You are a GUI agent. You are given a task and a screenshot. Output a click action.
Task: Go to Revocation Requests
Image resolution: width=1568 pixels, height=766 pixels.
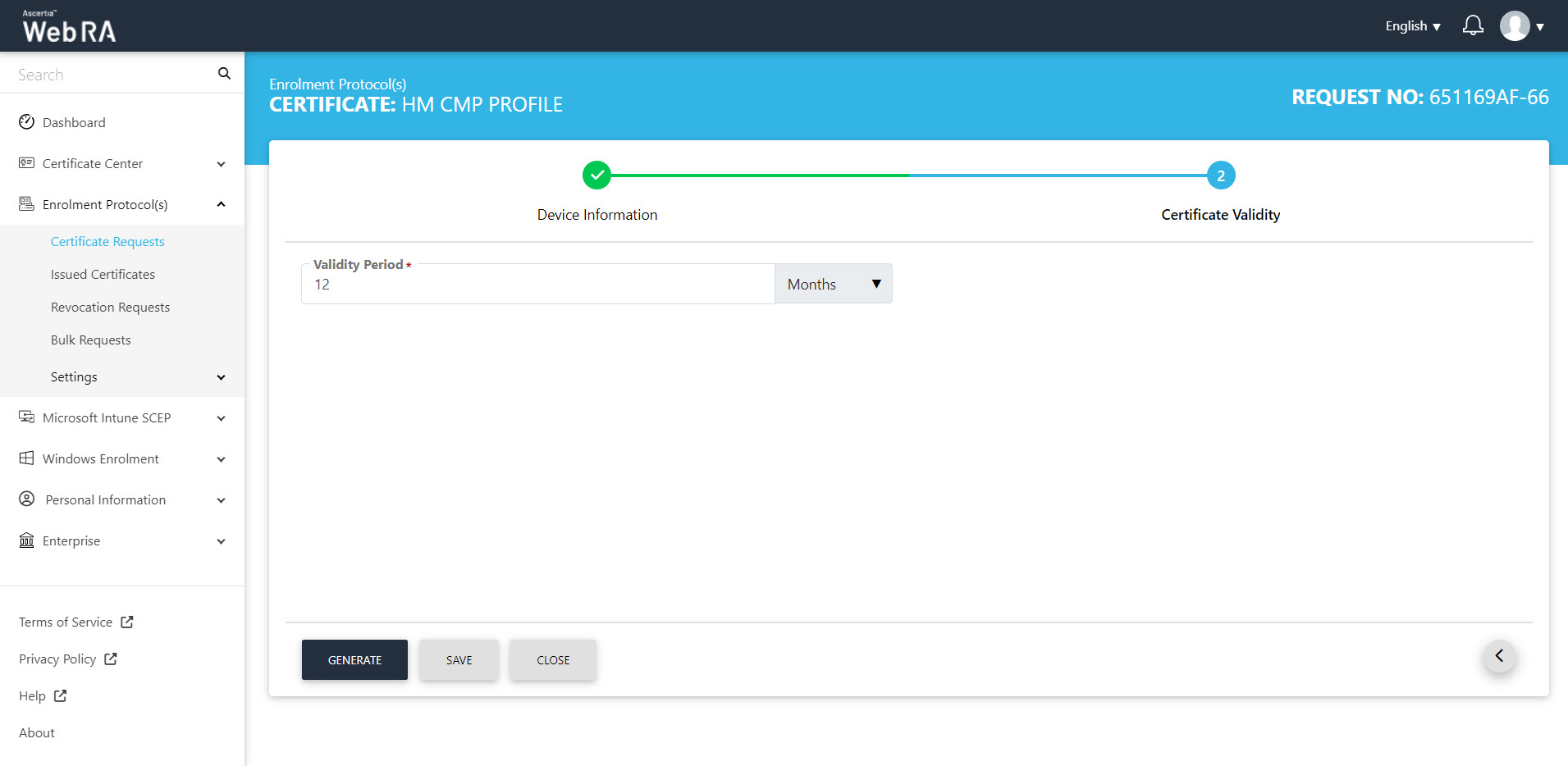pyautogui.click(x=110, y=307)
